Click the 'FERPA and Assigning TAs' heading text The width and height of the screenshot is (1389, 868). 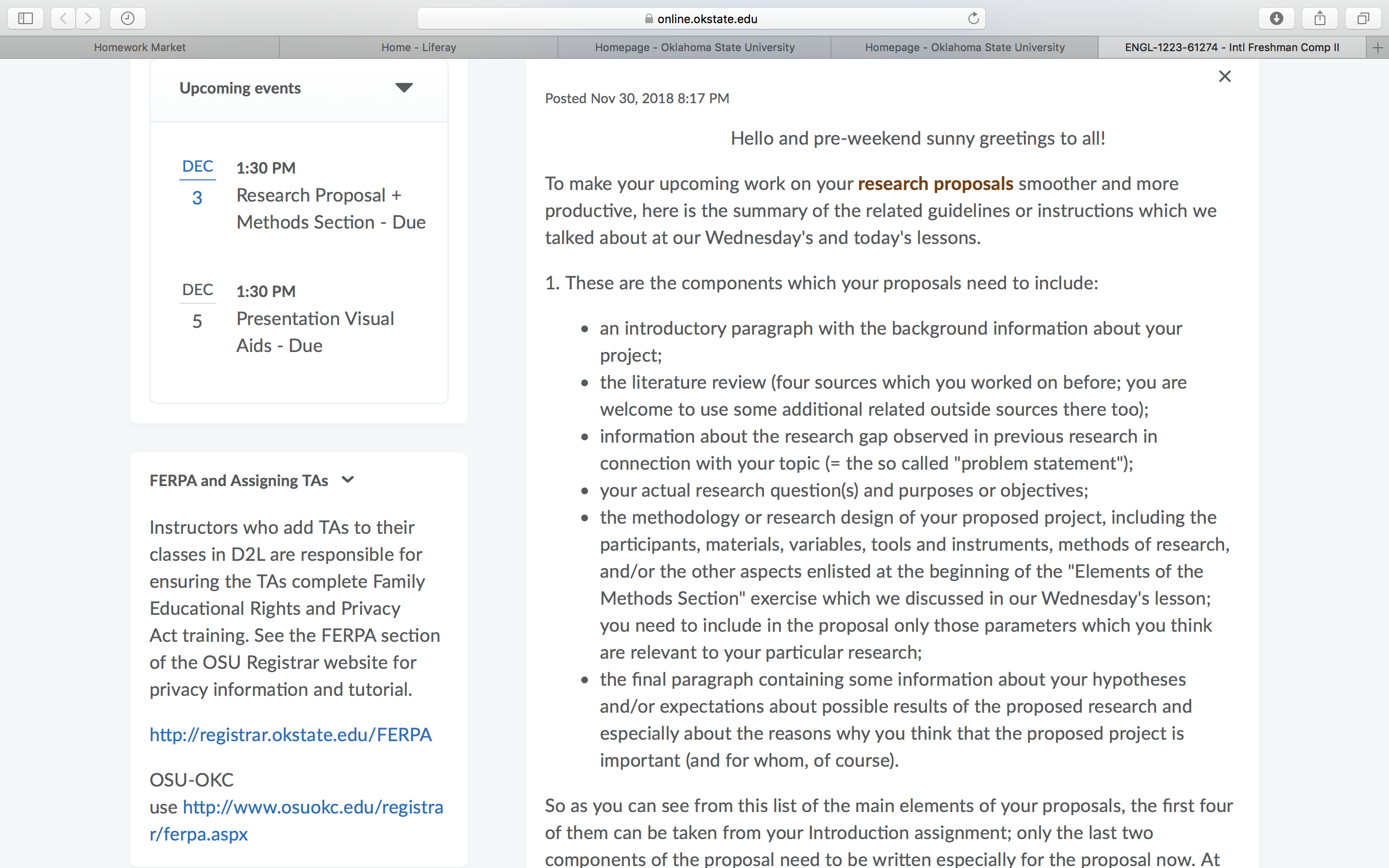click(x=239, y=480)
